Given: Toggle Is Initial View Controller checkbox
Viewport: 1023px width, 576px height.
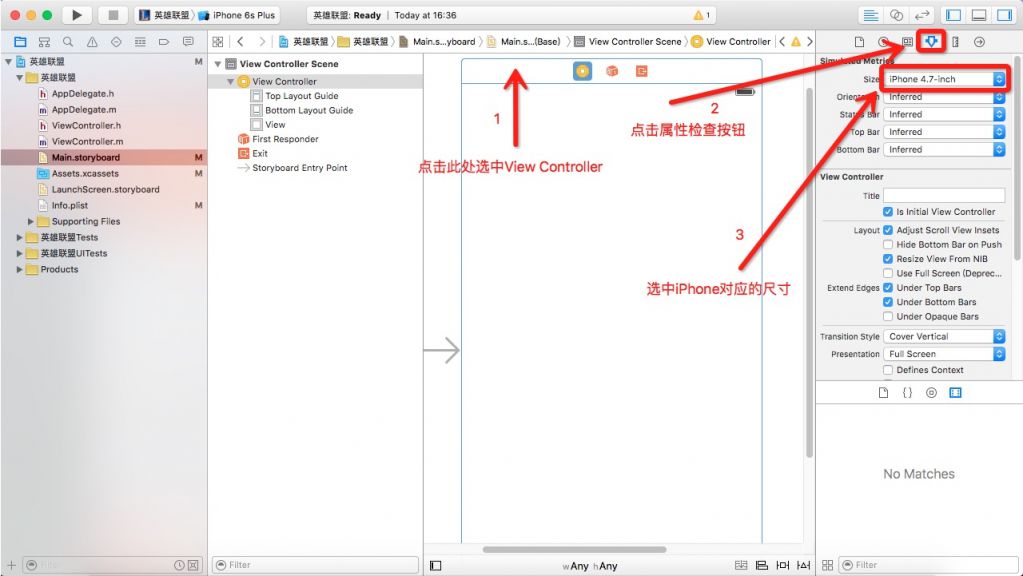Looking at the screenshot, I should point(888,212).
